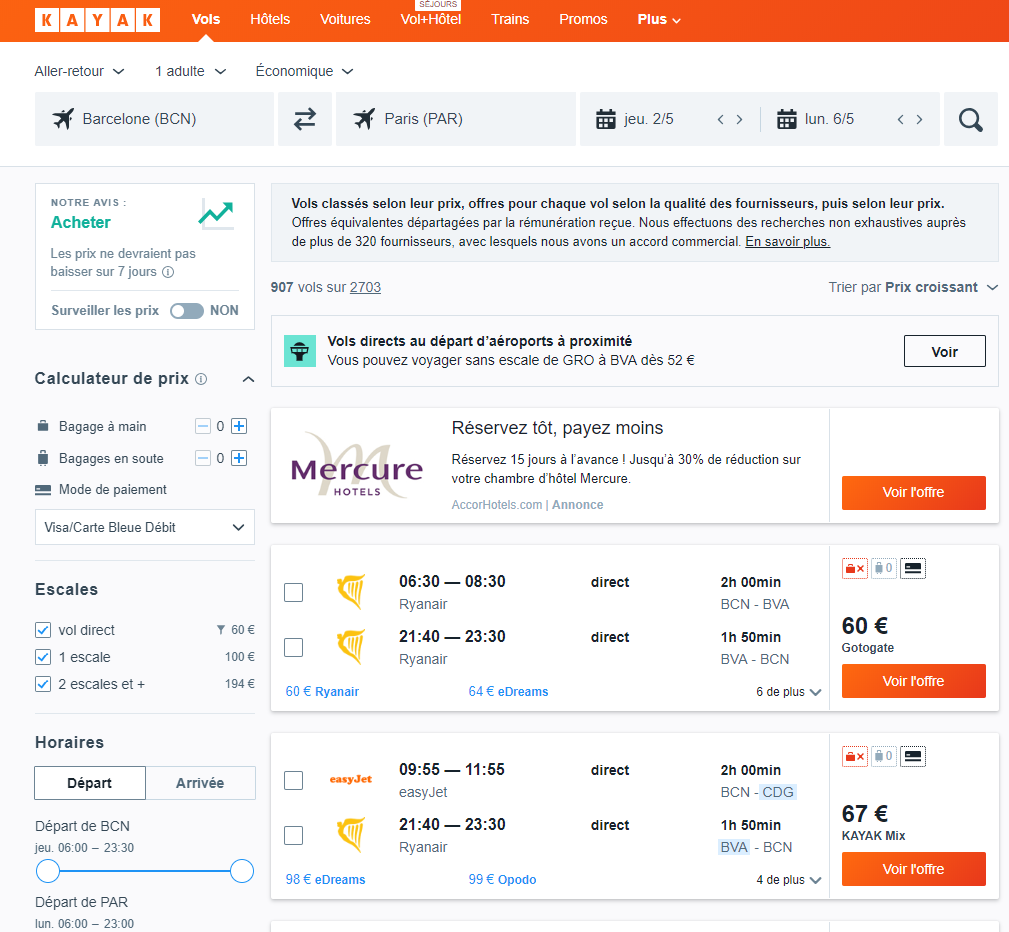
Task: Select the 09:55 easyJet flight checkbox
Action: coord(293,780)
